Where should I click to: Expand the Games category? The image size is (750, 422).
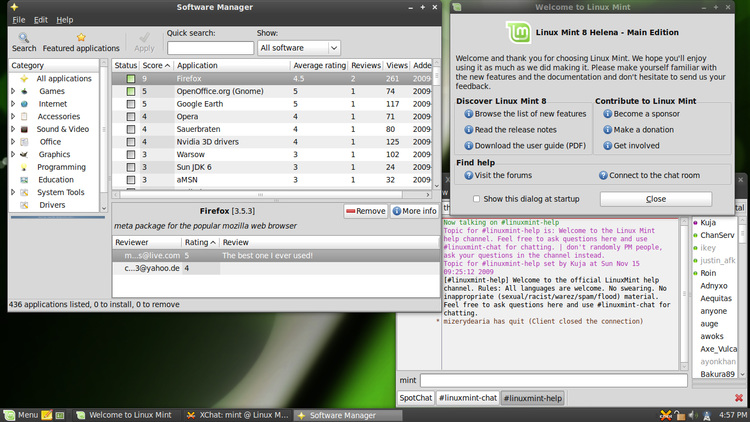(13, 91)
